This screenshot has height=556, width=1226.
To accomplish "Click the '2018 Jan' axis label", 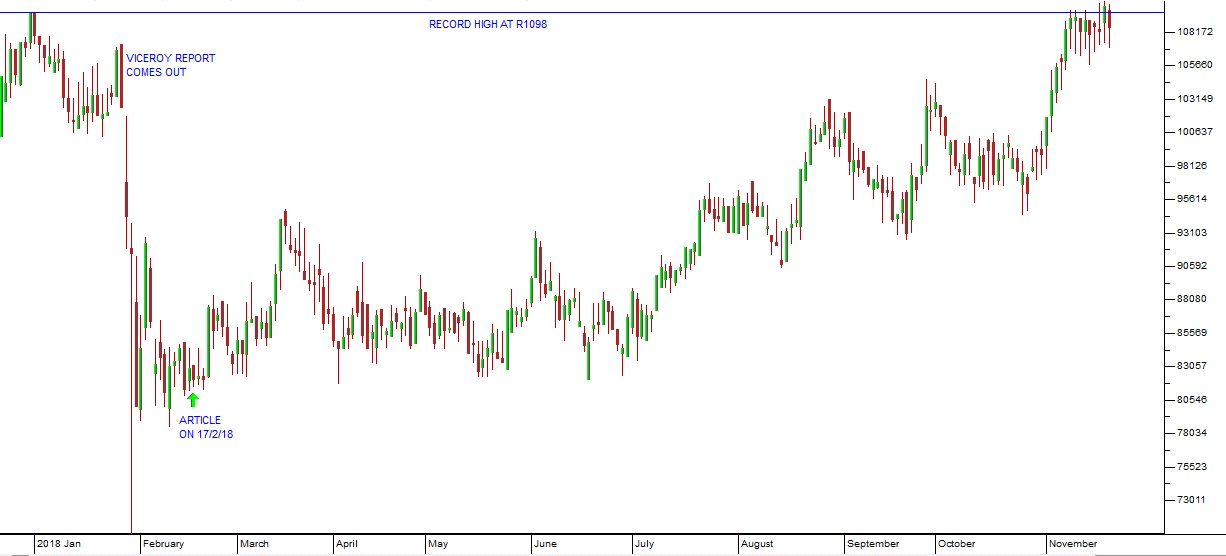I will [x=57, y=544].
